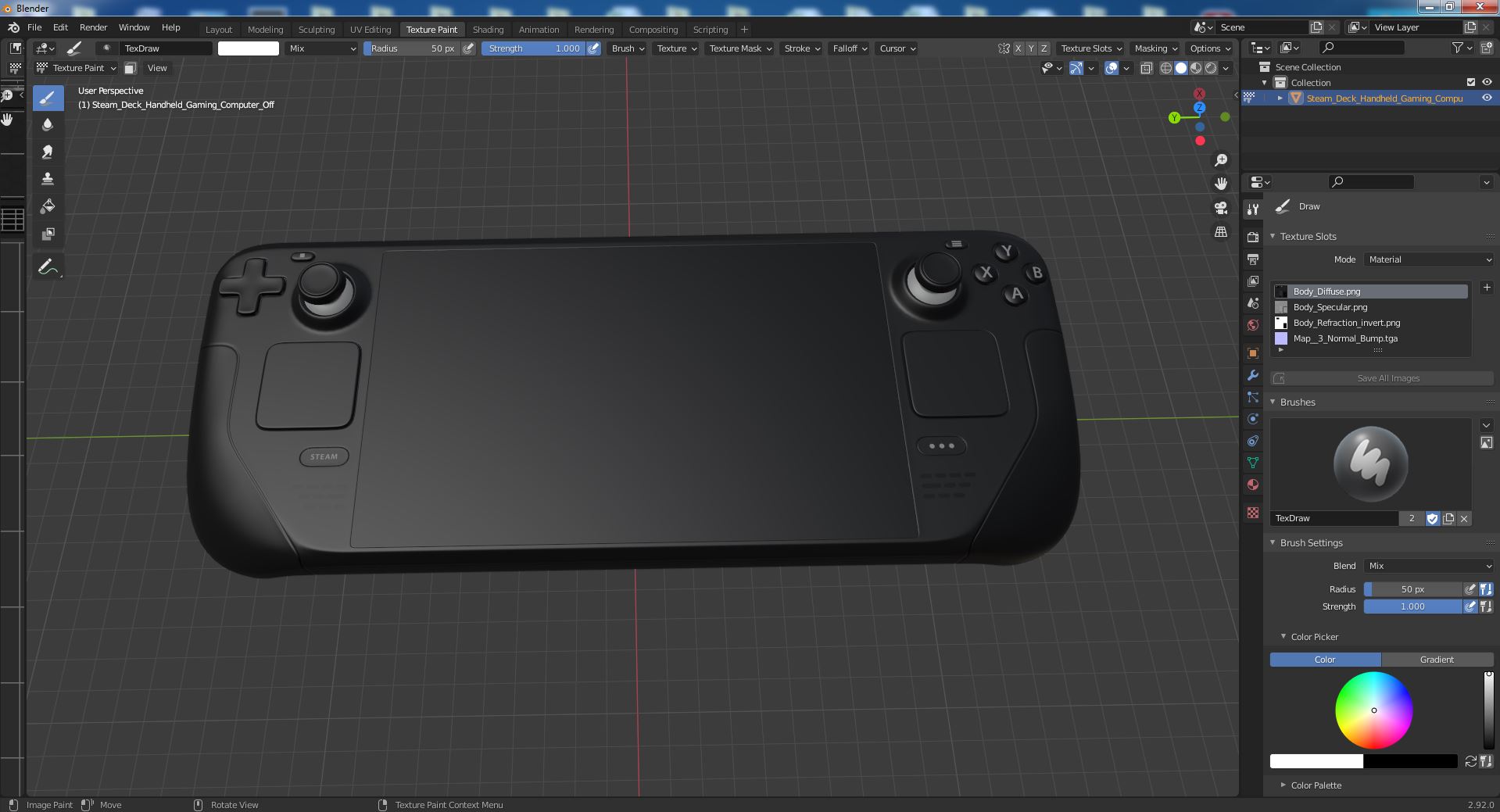This screenshot has height=812, width=1500.
Task: Select the Annotate tool
Action: (x=48, y=268)
